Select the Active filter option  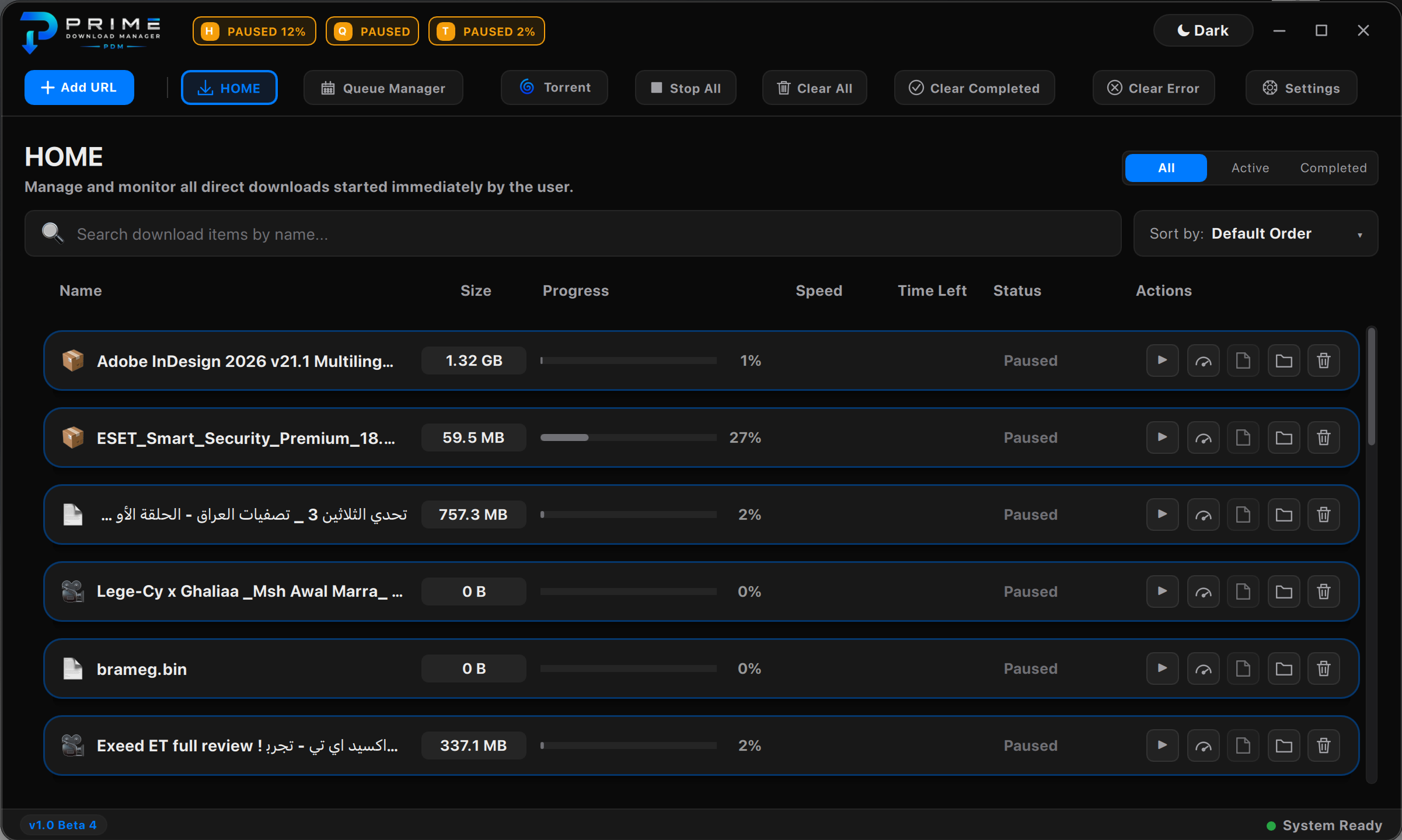pyautogui.click(x=1250, y=168)
